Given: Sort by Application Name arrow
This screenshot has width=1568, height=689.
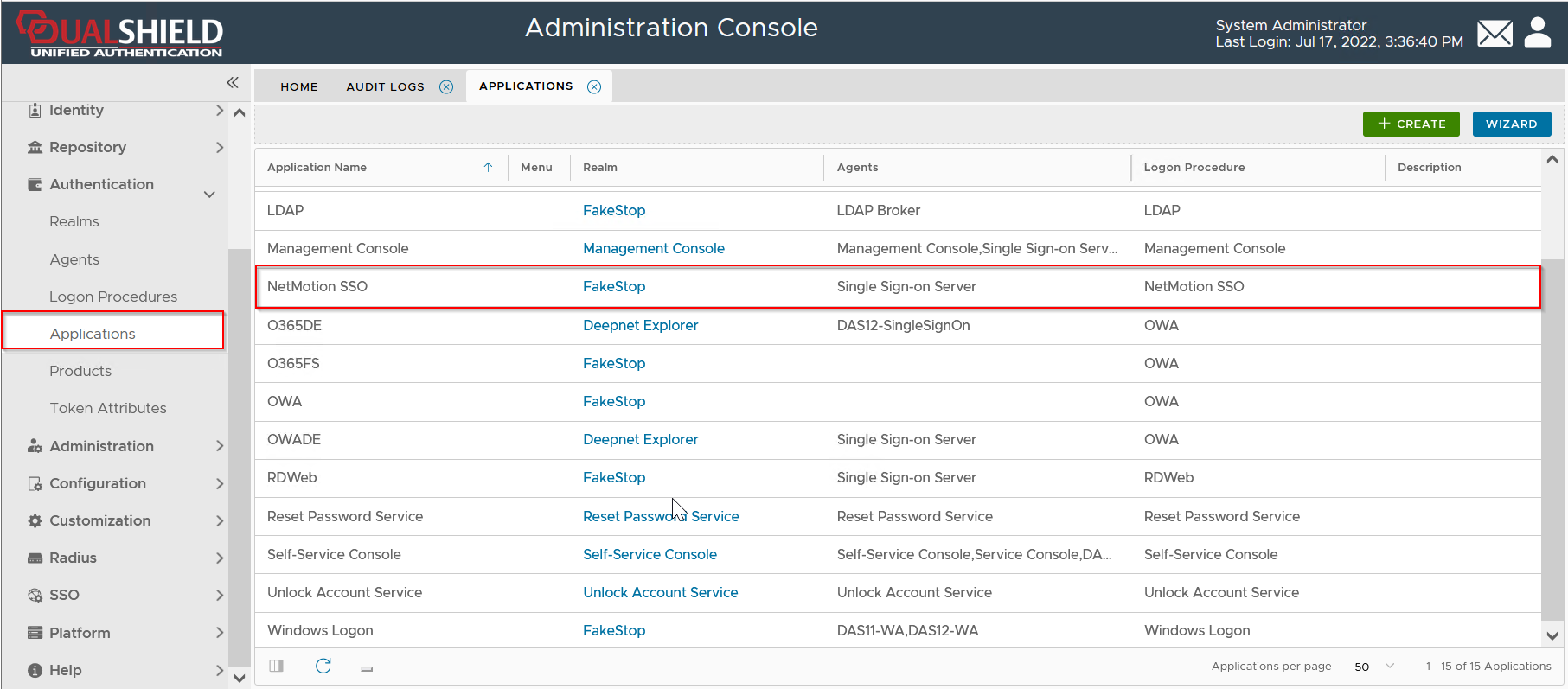Looking at the screenshot, I should 488,168.
